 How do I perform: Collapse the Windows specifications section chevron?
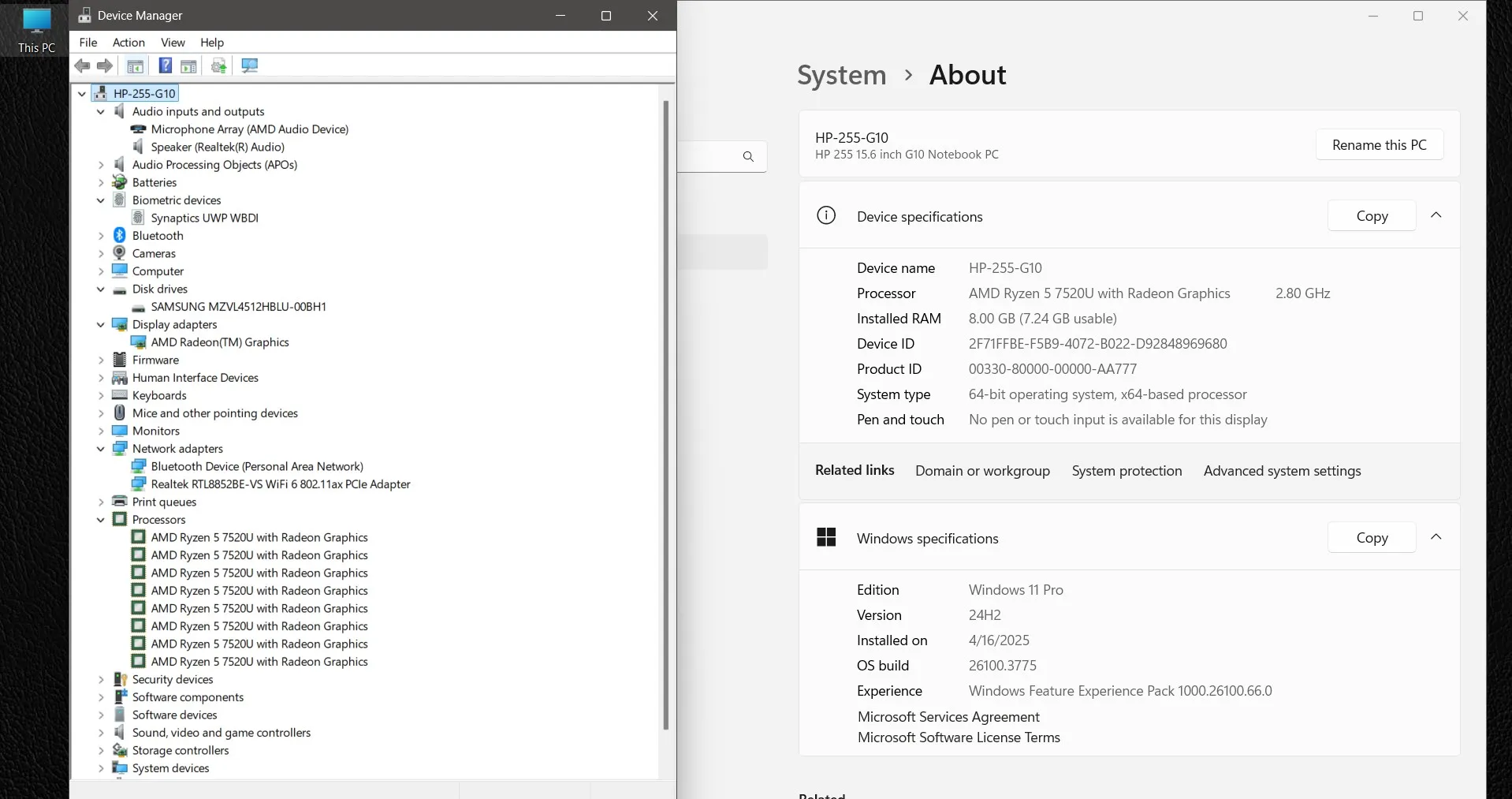coord(1436,537)
